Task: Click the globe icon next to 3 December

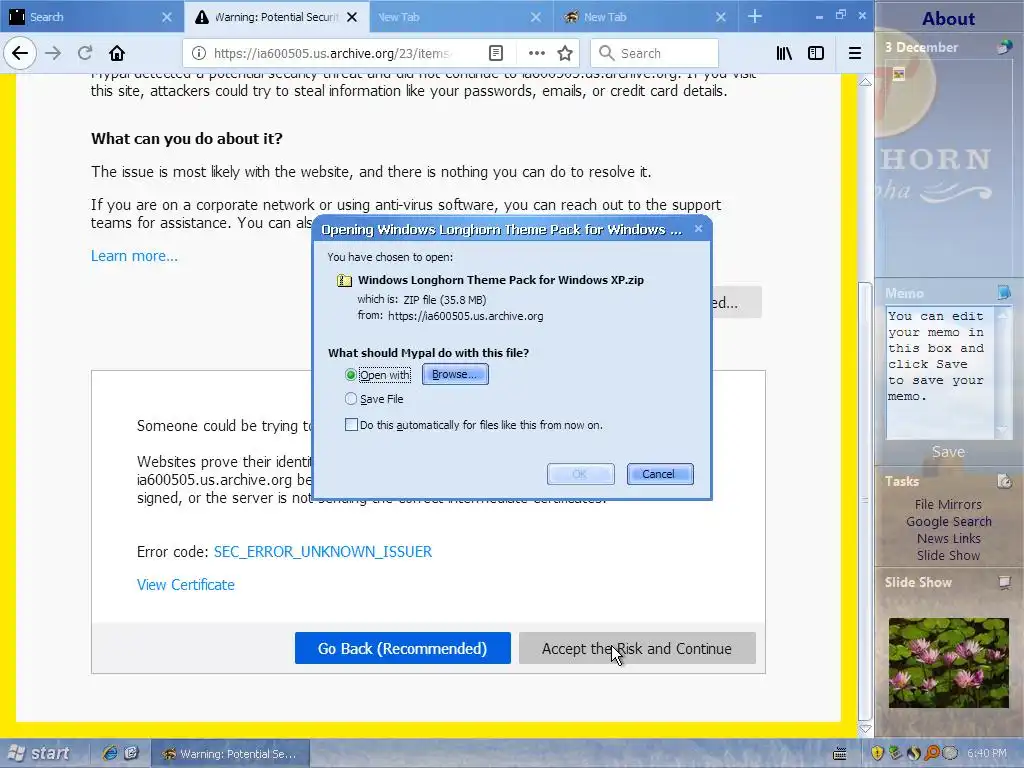Action: (1004, 46)
